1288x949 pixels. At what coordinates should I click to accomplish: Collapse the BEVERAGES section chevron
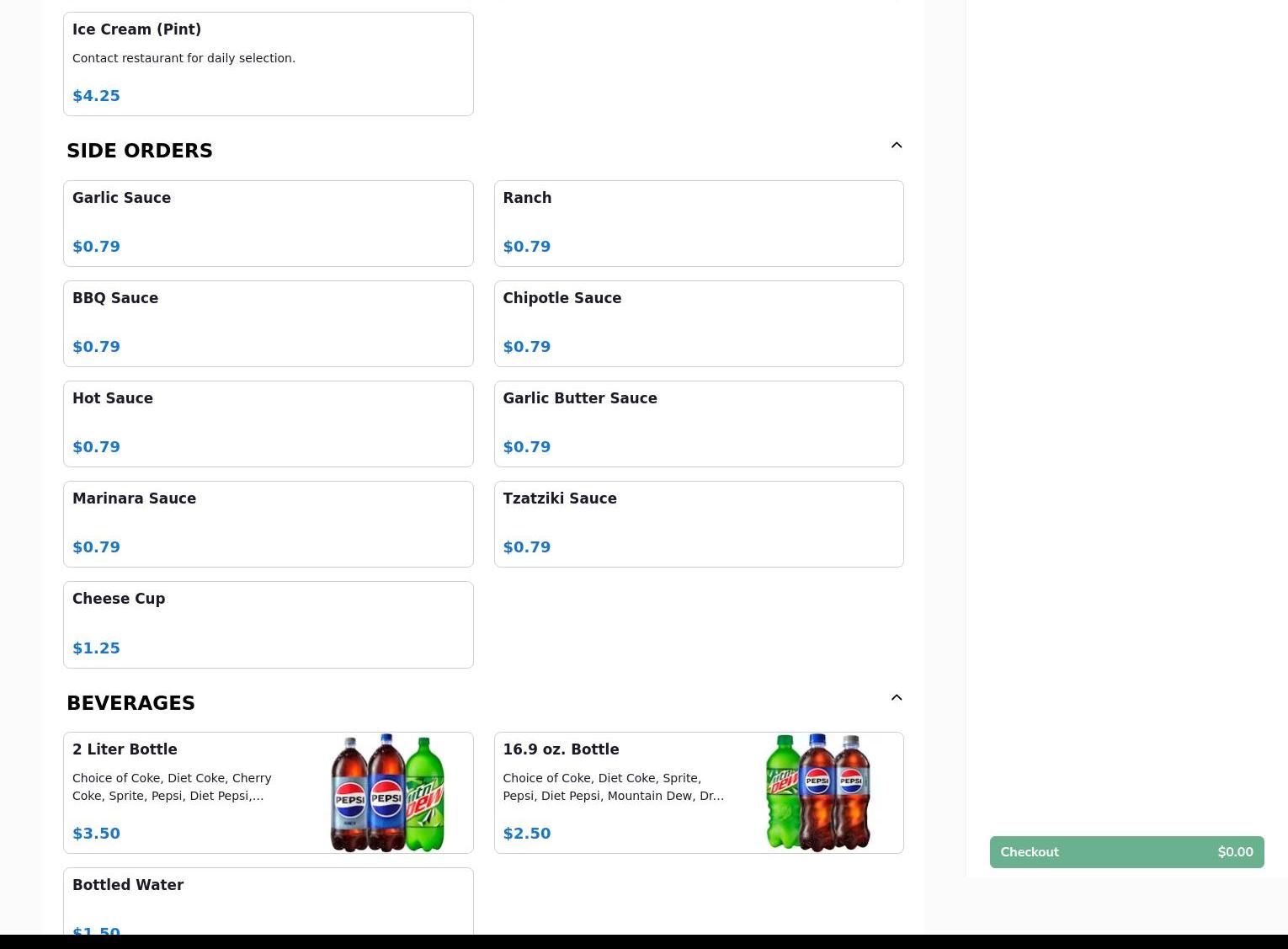897,697
